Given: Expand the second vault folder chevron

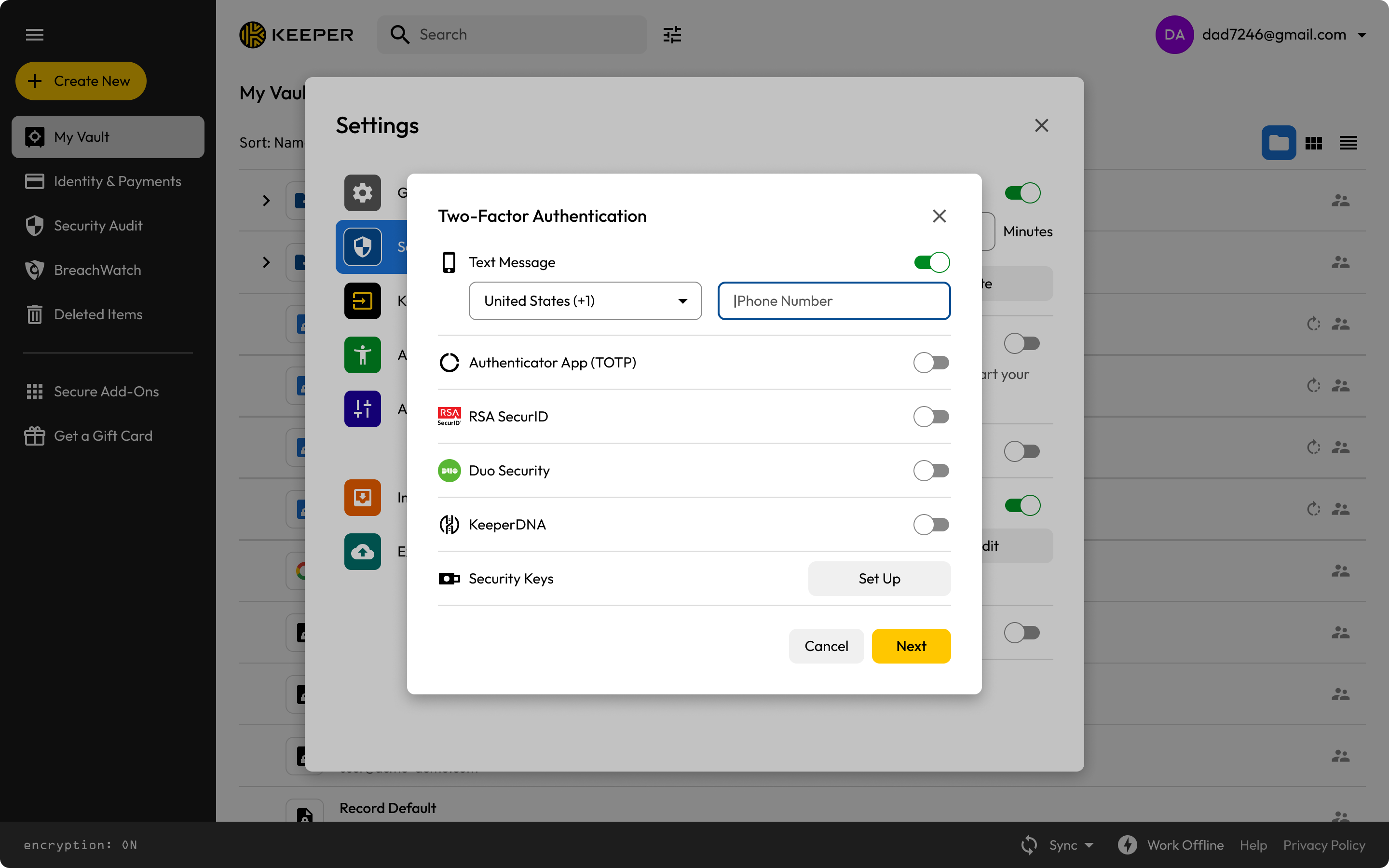Looking at the screenshot, I should click(x=266, y=262).
